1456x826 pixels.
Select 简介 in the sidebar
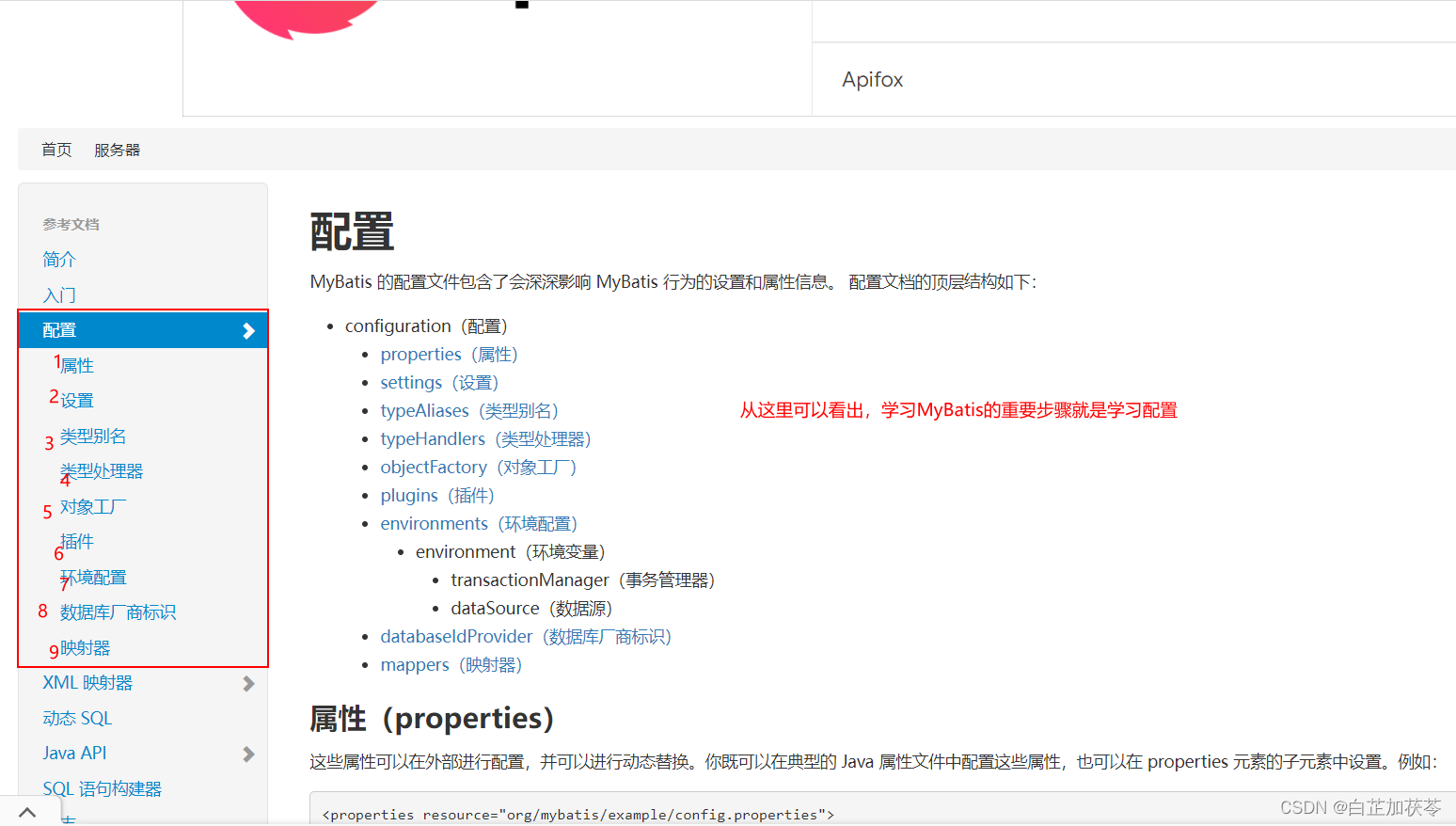pos(58,259)
